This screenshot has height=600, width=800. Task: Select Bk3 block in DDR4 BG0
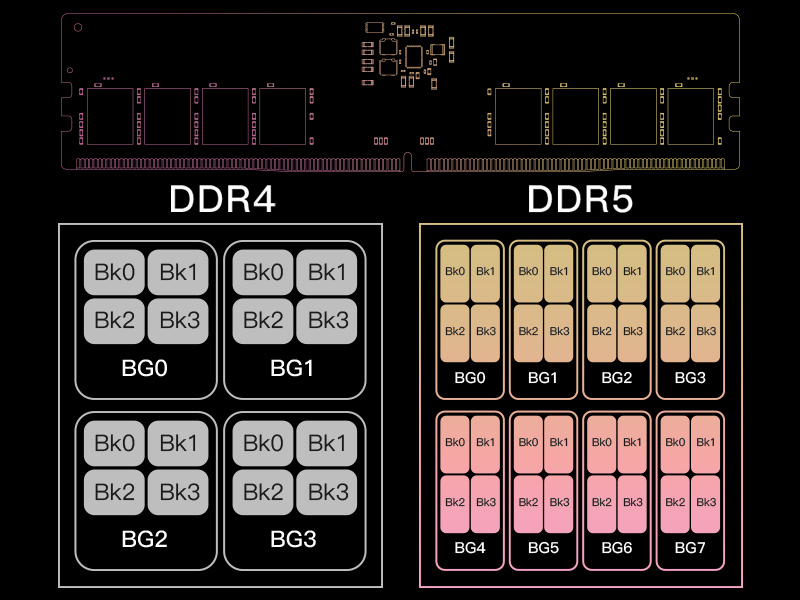178,321
